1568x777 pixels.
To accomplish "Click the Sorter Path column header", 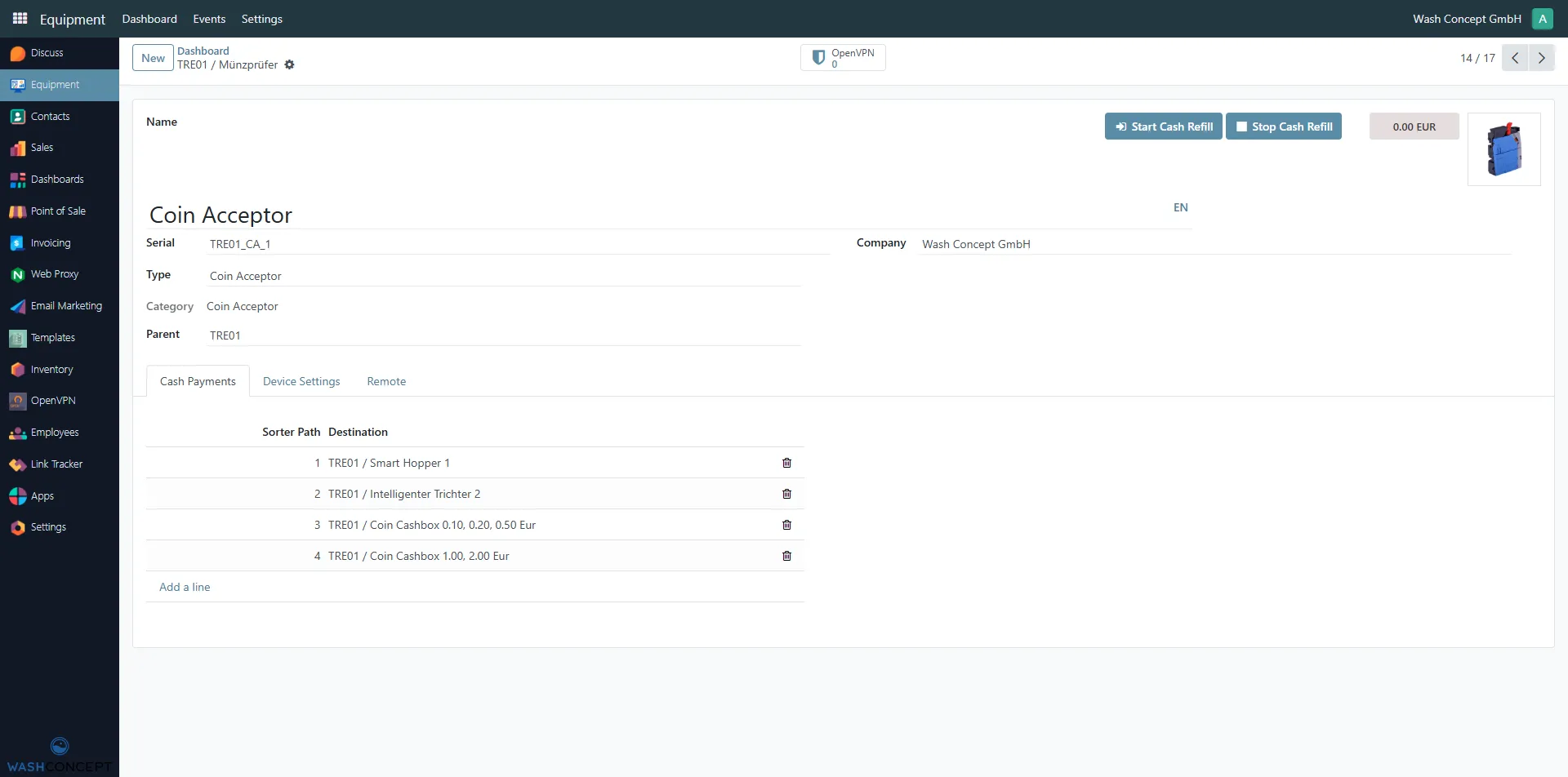I will coord(291,432).
